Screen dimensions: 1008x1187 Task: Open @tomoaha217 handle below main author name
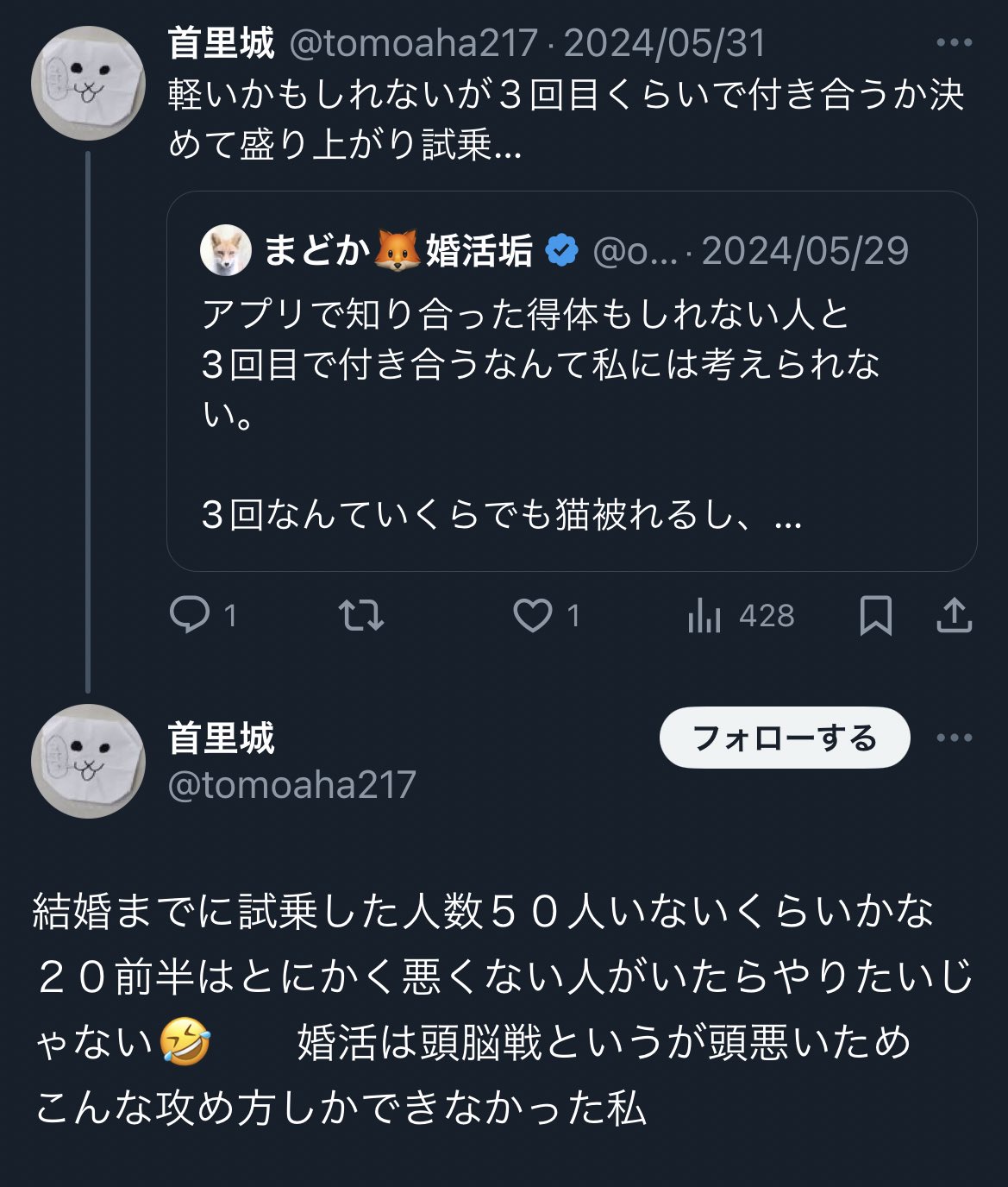291,785
